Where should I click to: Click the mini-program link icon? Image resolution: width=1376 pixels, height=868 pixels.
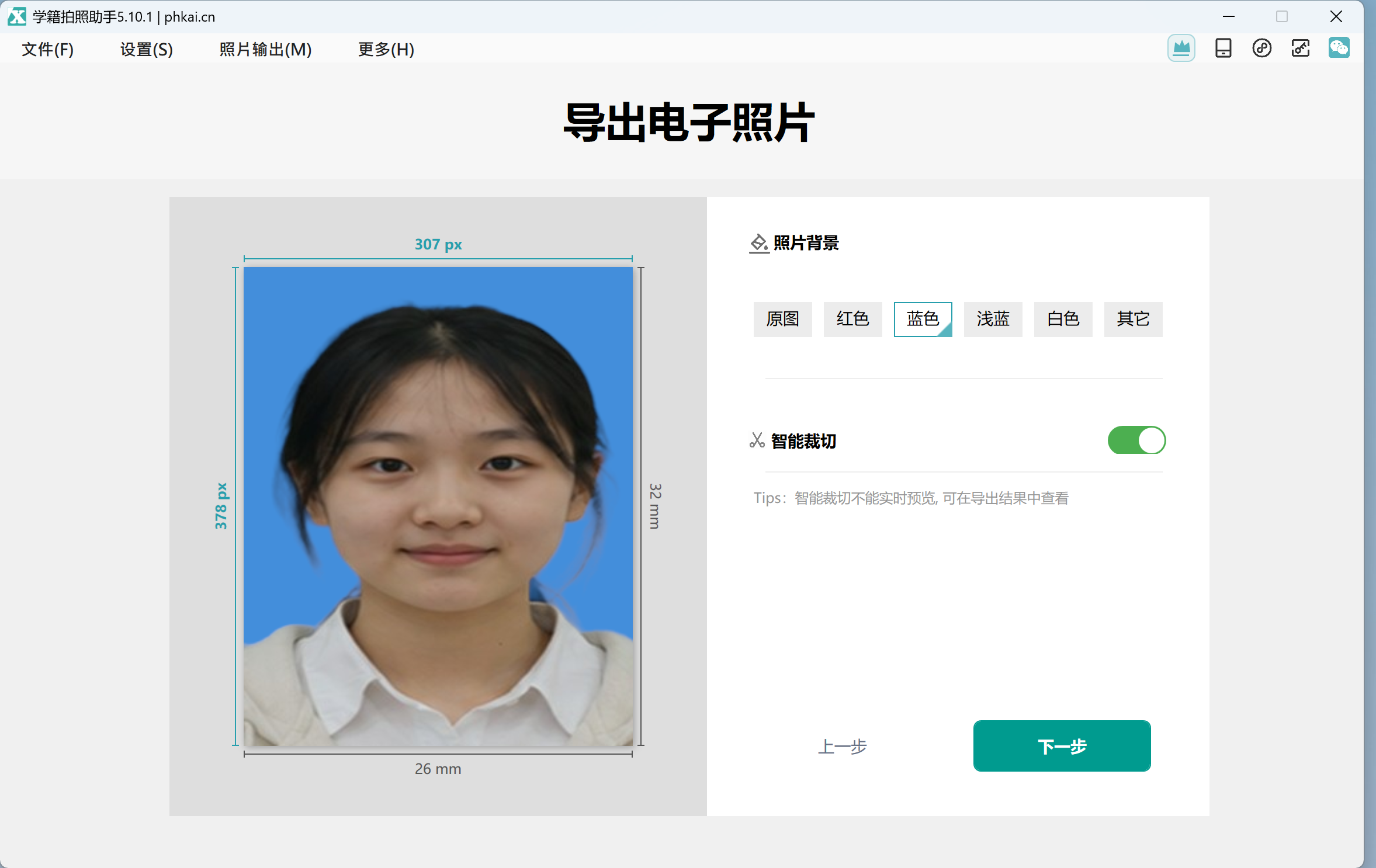(x=1261, y=48)
